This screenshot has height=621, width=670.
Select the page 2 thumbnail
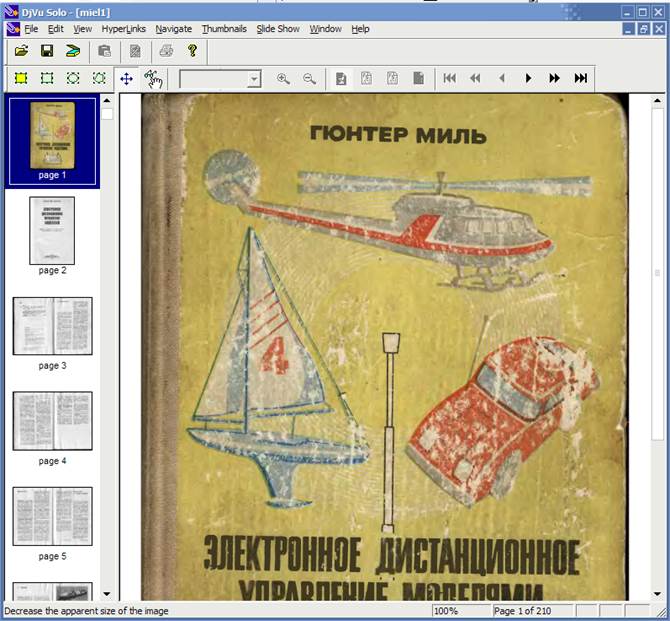click(52, 230)
